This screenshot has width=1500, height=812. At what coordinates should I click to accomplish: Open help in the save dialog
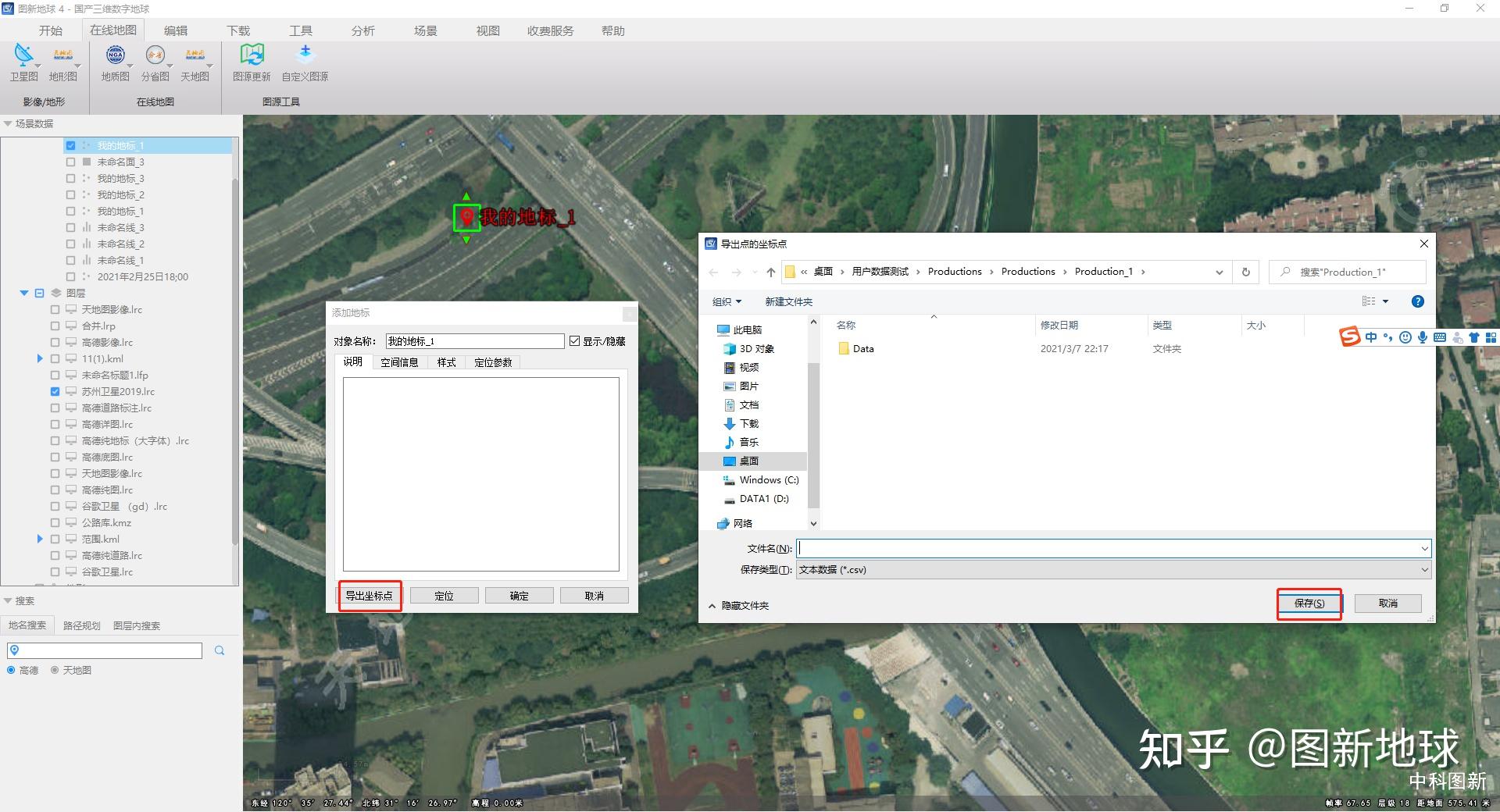click(1418, 301)
